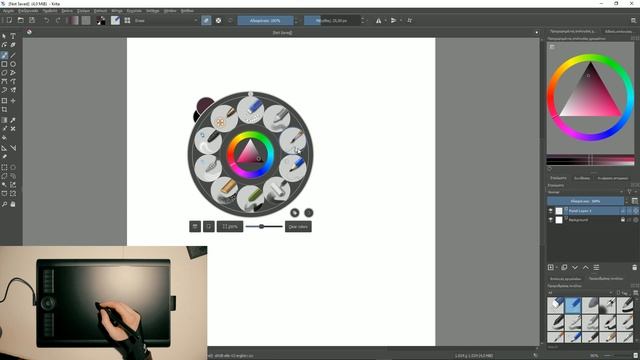Viewport: 640px width, 360px height.
Task: Expand horizontal mirror options arrow
Action: coord(385,20)
